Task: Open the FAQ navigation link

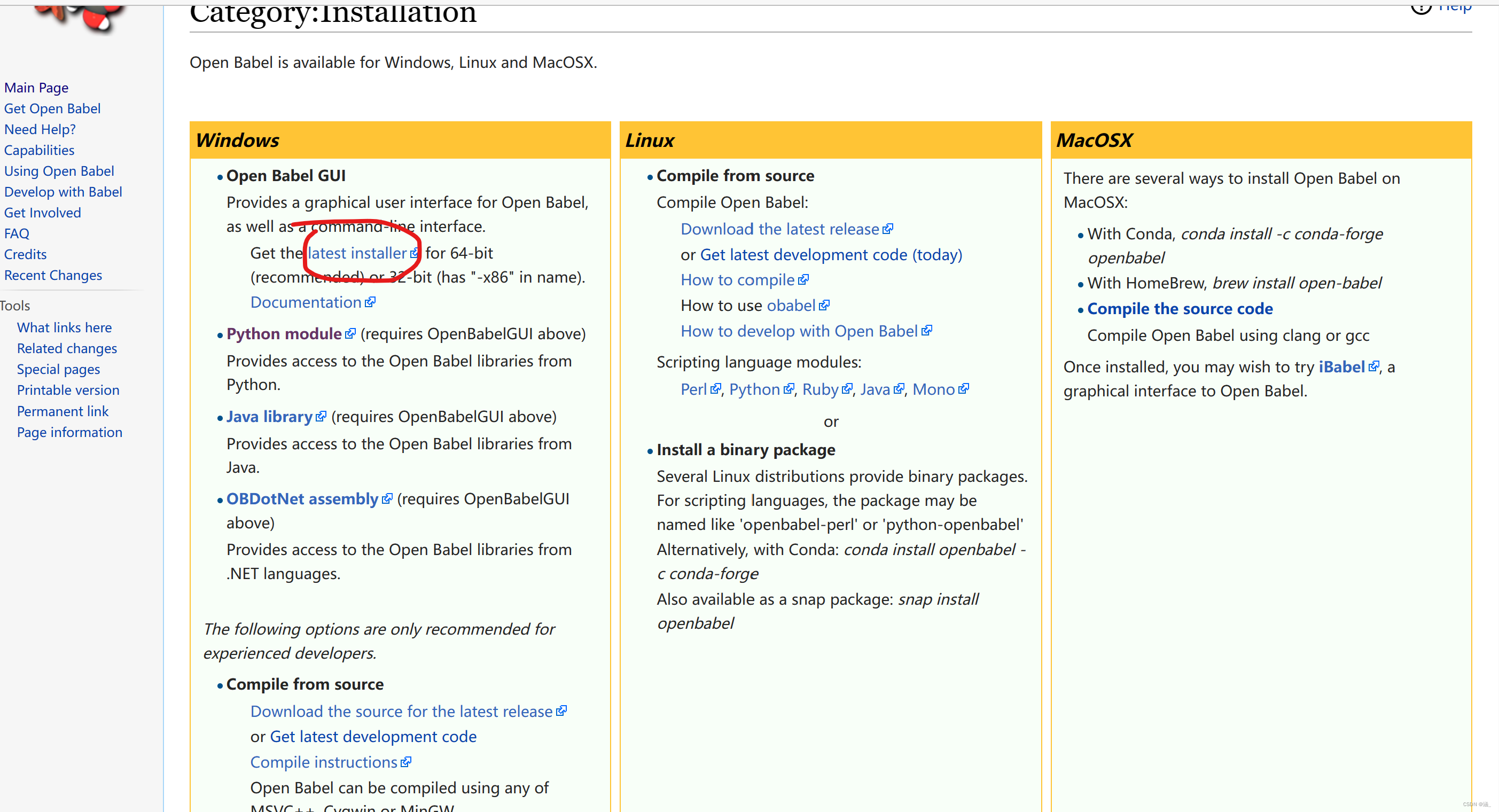Action: (x=16, y=233)
